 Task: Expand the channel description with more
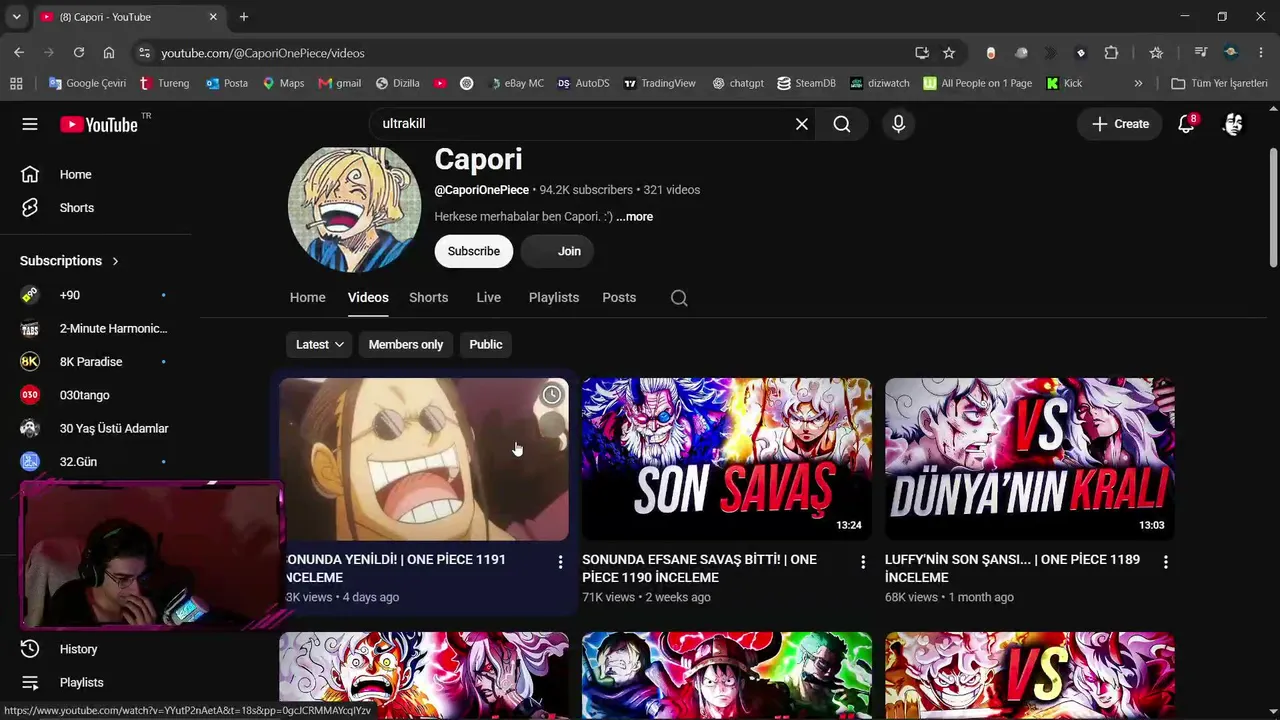[635, 217]
